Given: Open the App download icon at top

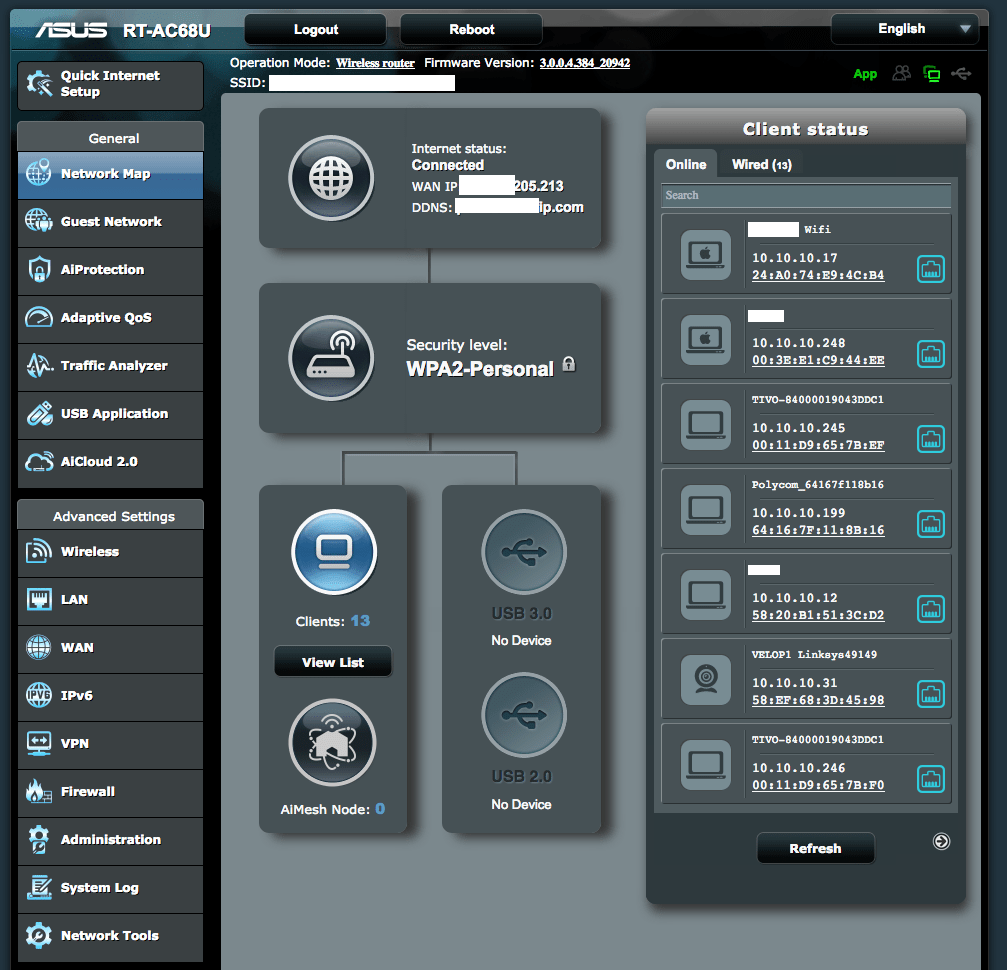Looking at the screenshot, I should 865,73.
